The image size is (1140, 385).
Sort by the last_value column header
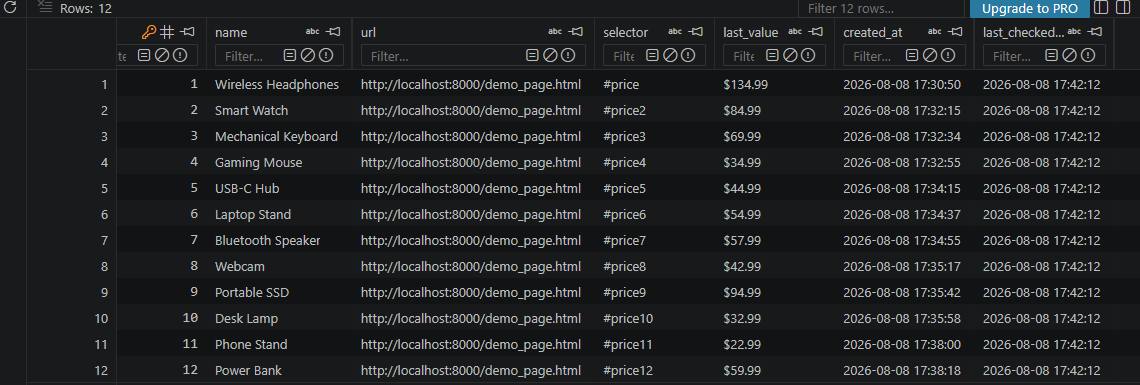tap(751, 33)
